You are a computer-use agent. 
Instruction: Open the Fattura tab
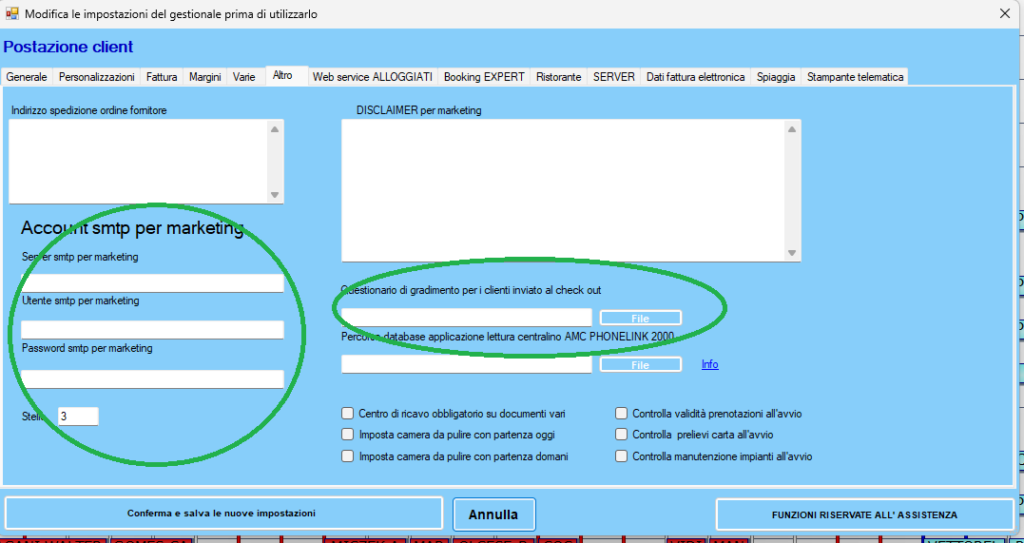point(161,77)
